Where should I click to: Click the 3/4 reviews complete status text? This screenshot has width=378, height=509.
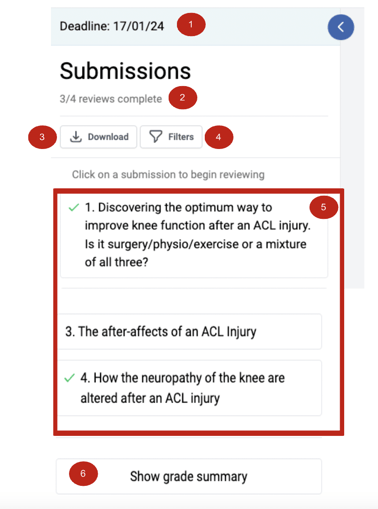coord(111,99)
